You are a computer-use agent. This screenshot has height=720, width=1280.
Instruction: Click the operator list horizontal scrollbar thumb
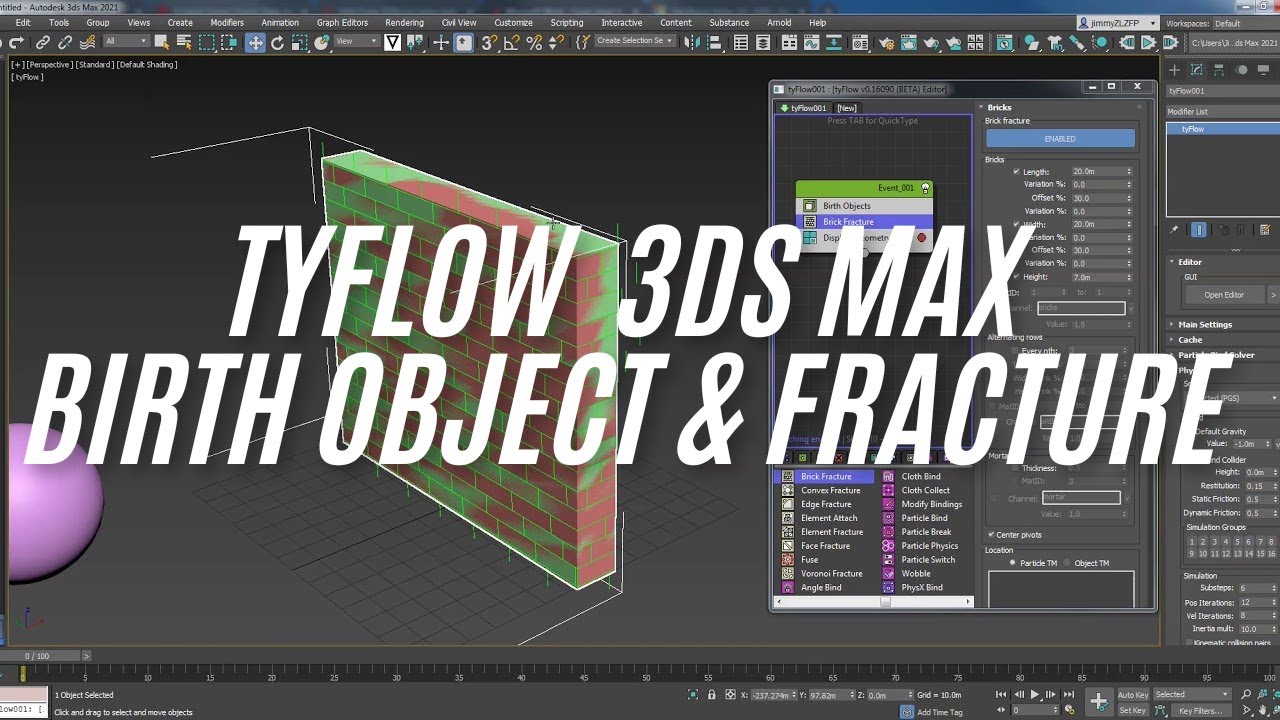coord(885,602)
